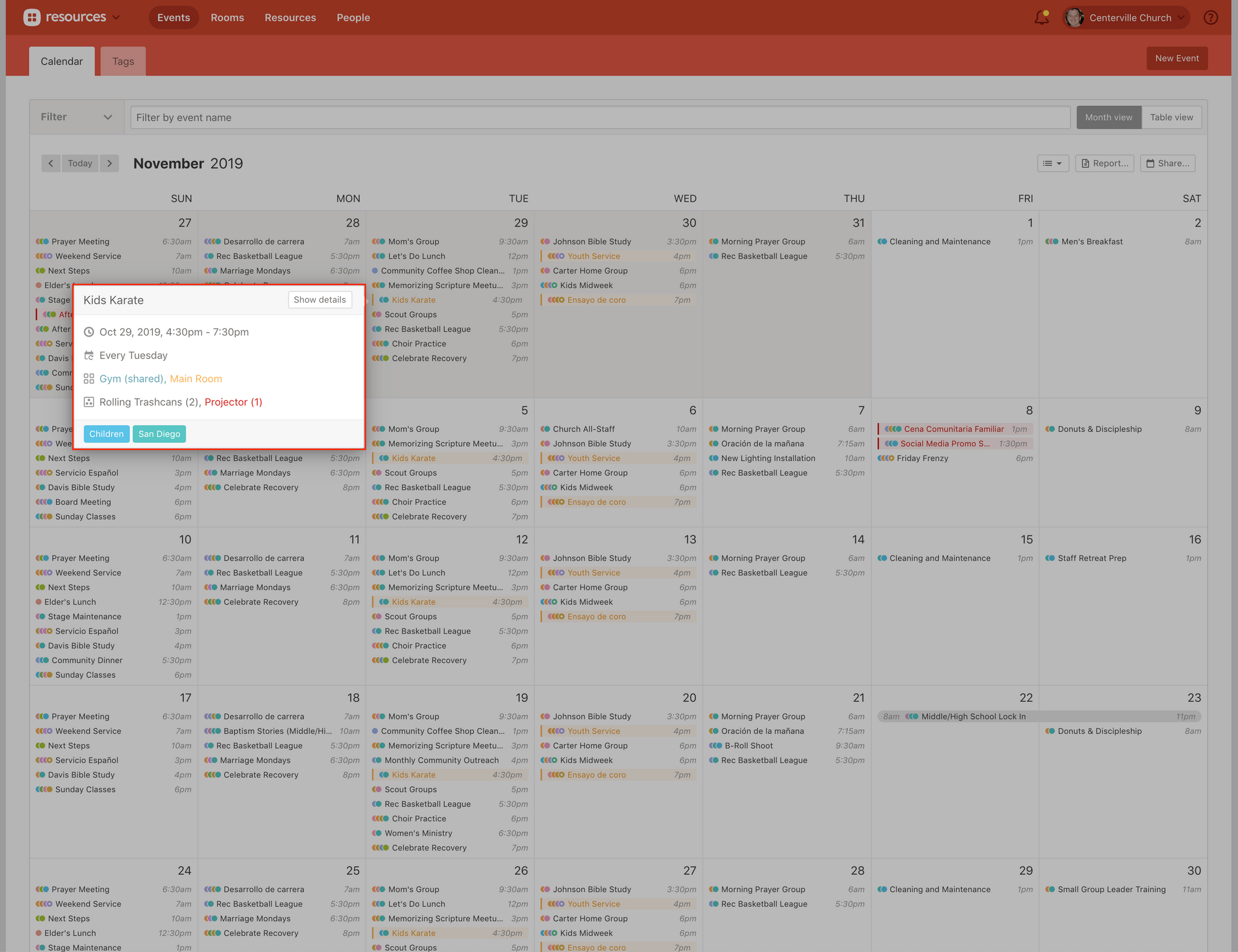Screen dimensions: 1238x952
Task: Open the Rooms menu item
Action: pos(227,17)
